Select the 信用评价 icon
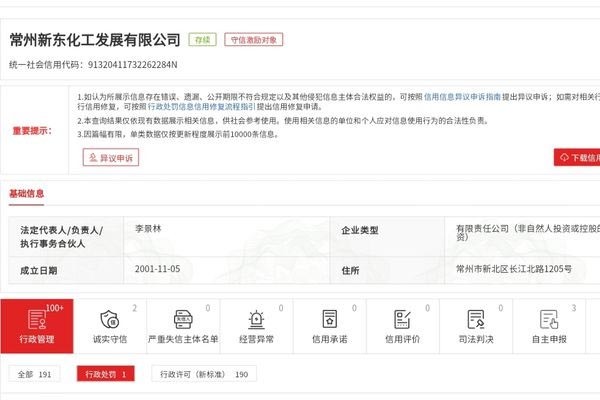This screenshot has height=400, width=600. pyautogui.click(x=402, y=320)
